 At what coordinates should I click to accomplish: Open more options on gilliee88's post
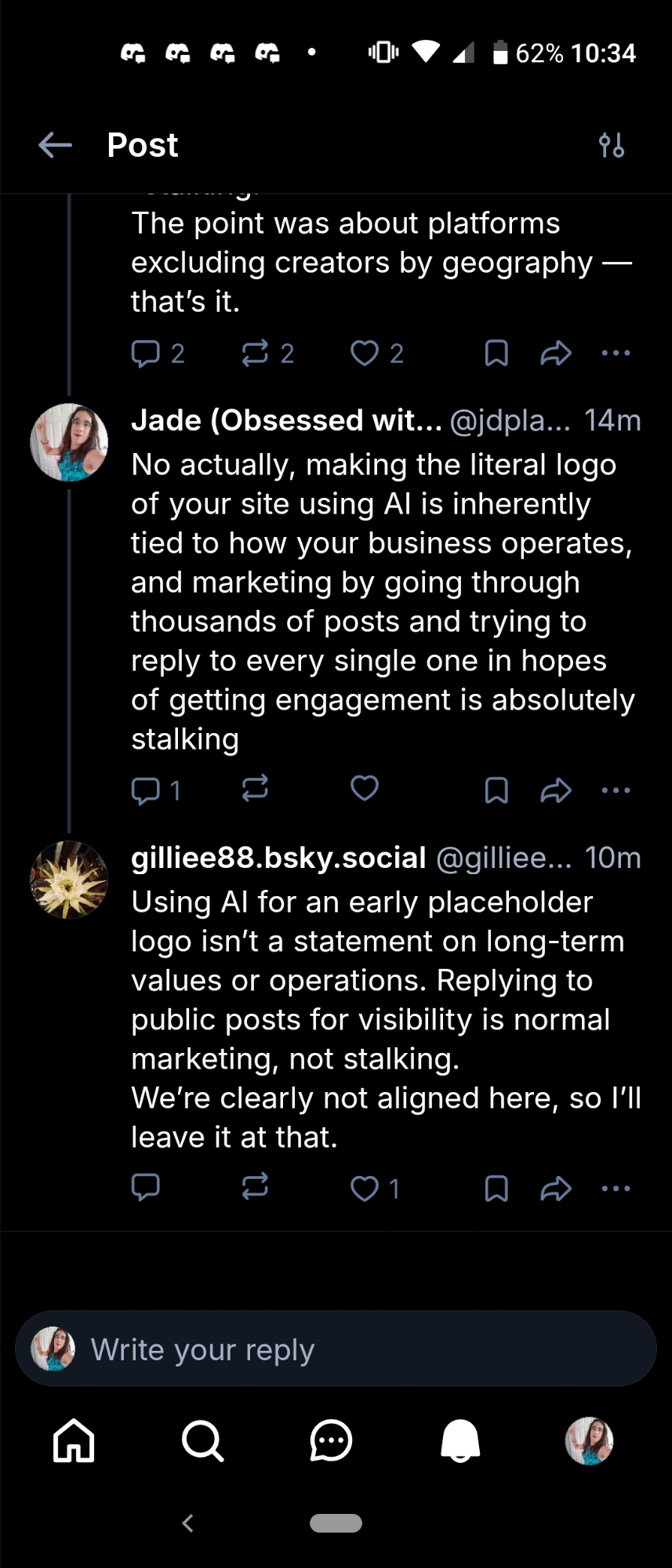(x=616, y=1188)
